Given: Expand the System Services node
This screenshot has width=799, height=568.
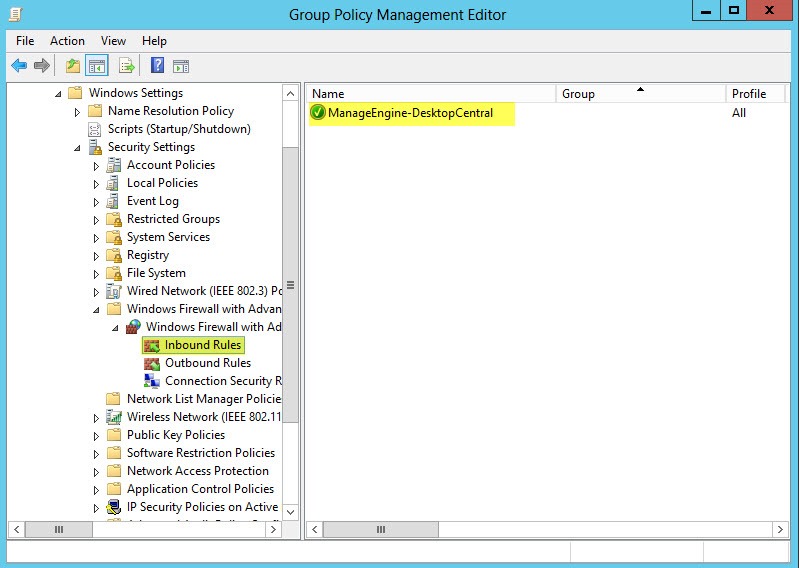Looking at the screenshot, I should pyautogui.click(x=96, y=238).
